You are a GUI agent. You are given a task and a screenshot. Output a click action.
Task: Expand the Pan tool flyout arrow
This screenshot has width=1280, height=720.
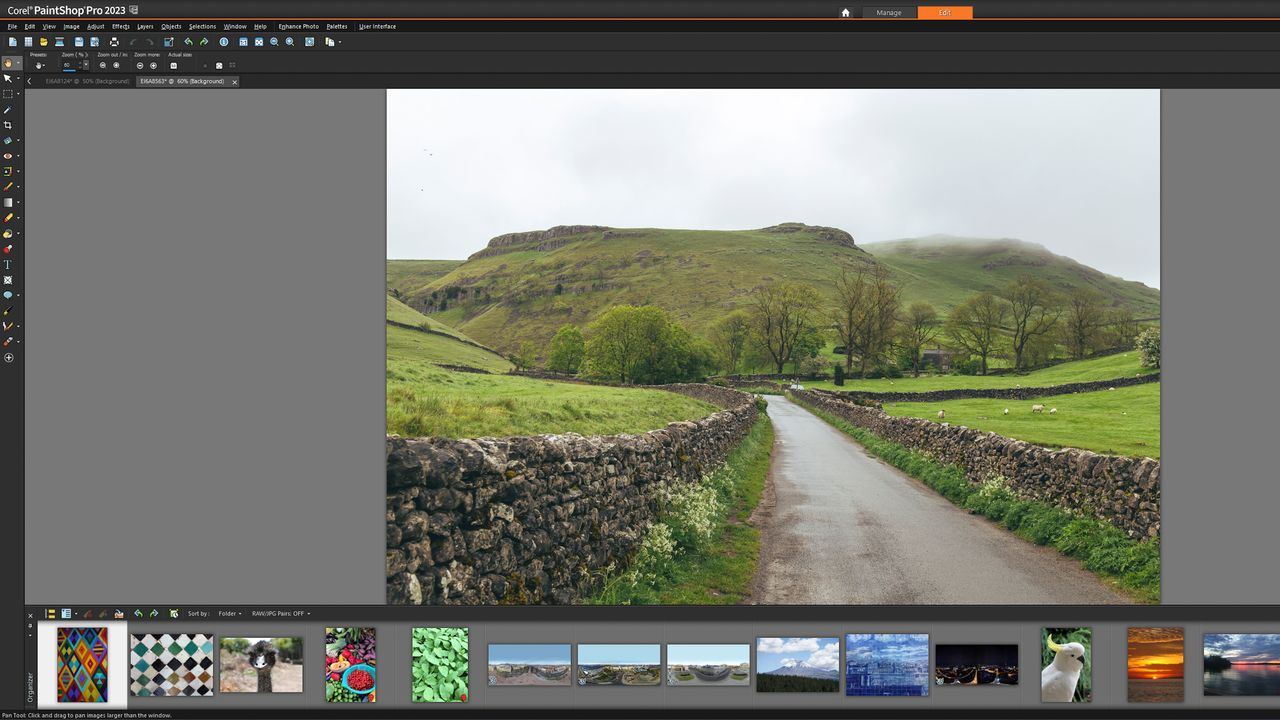[18, 63]
